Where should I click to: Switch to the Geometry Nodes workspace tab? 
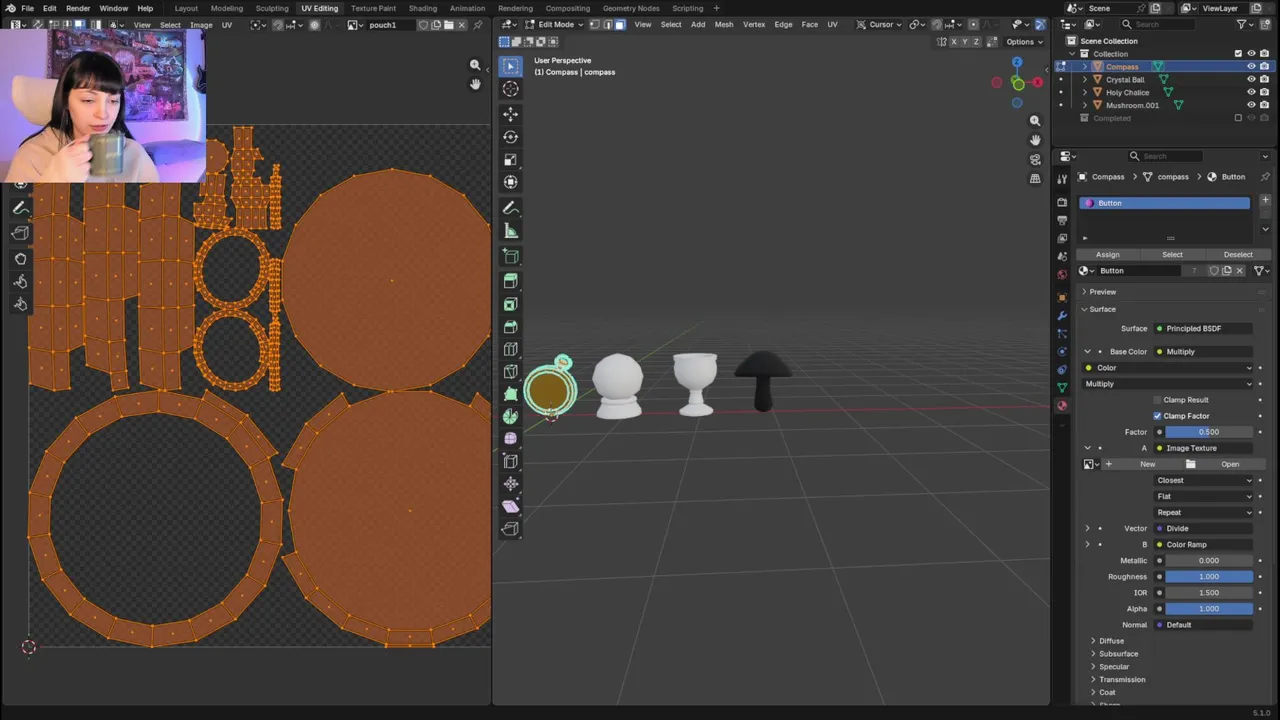(630, 8)
